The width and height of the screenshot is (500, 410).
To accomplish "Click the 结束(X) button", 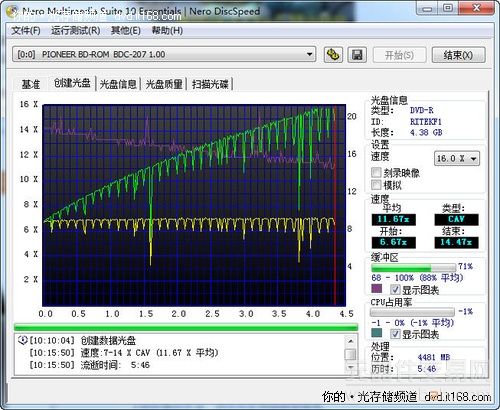I will [458, 55].
